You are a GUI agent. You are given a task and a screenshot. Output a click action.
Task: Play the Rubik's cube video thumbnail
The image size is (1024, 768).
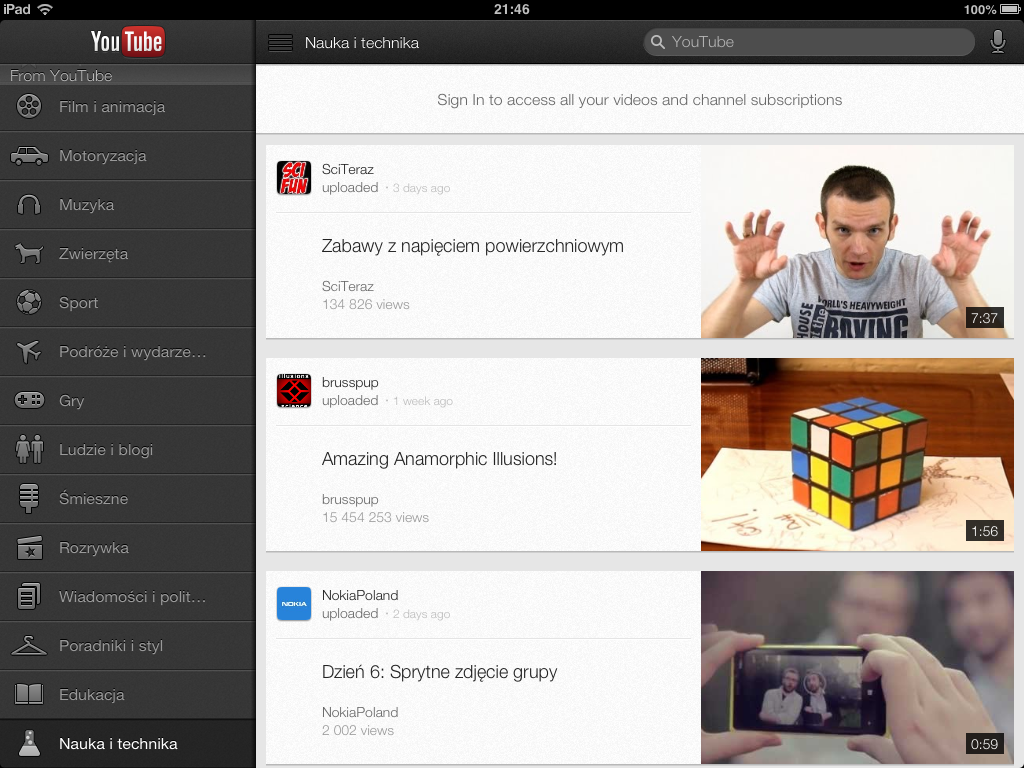(857, 455)
